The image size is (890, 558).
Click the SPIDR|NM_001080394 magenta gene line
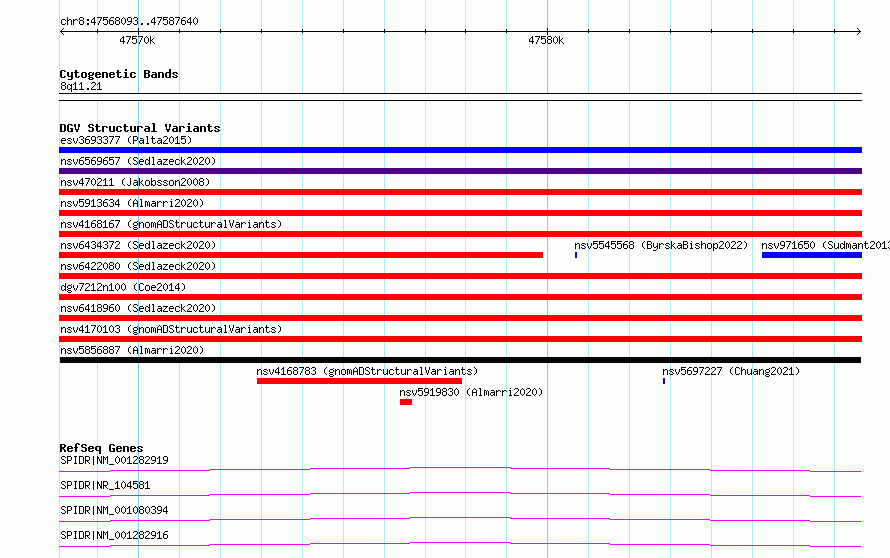(460, 519)
